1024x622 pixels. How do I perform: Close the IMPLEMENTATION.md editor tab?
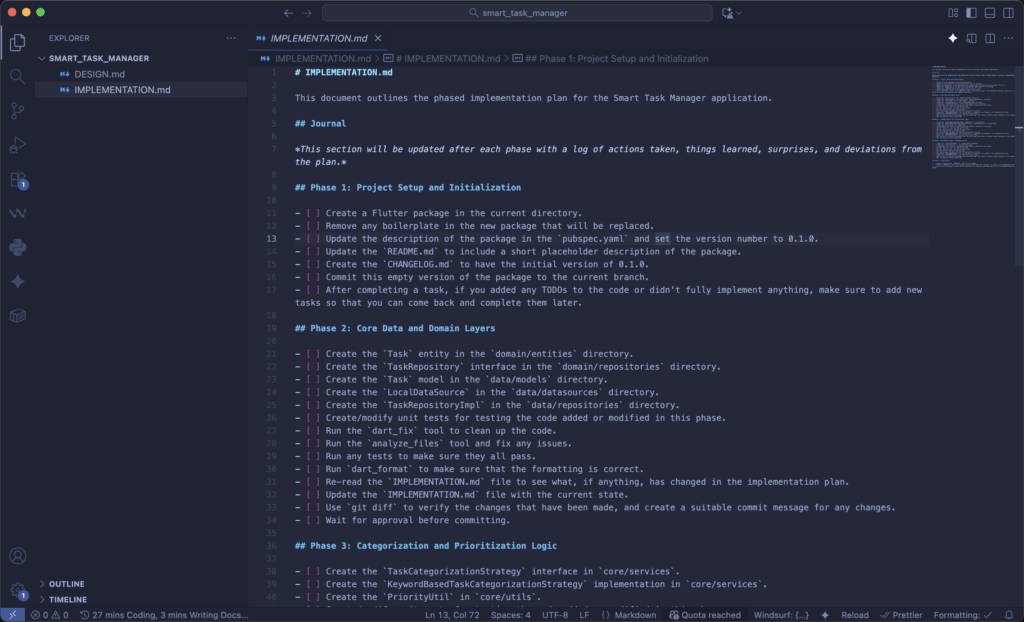coord(378,38)
